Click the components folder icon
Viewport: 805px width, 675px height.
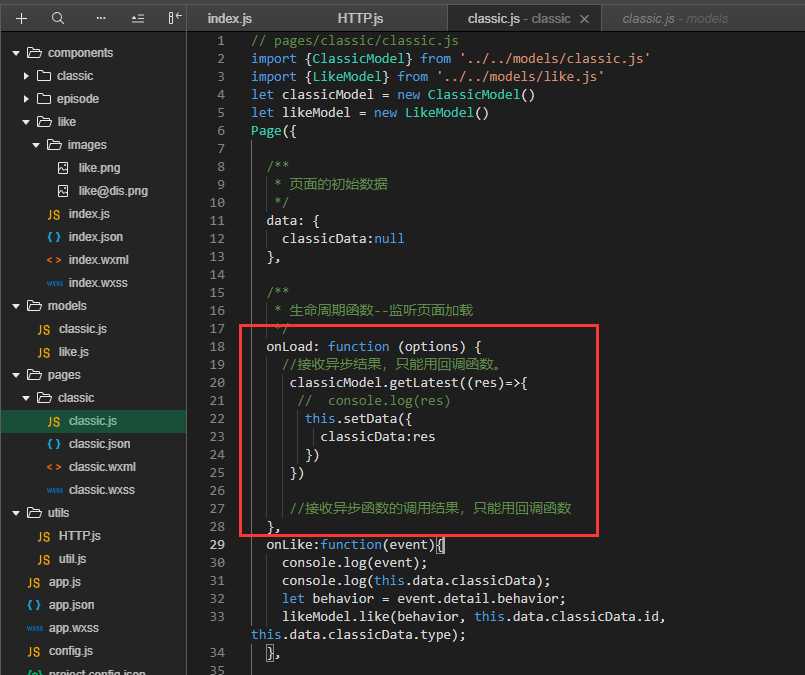34,53
